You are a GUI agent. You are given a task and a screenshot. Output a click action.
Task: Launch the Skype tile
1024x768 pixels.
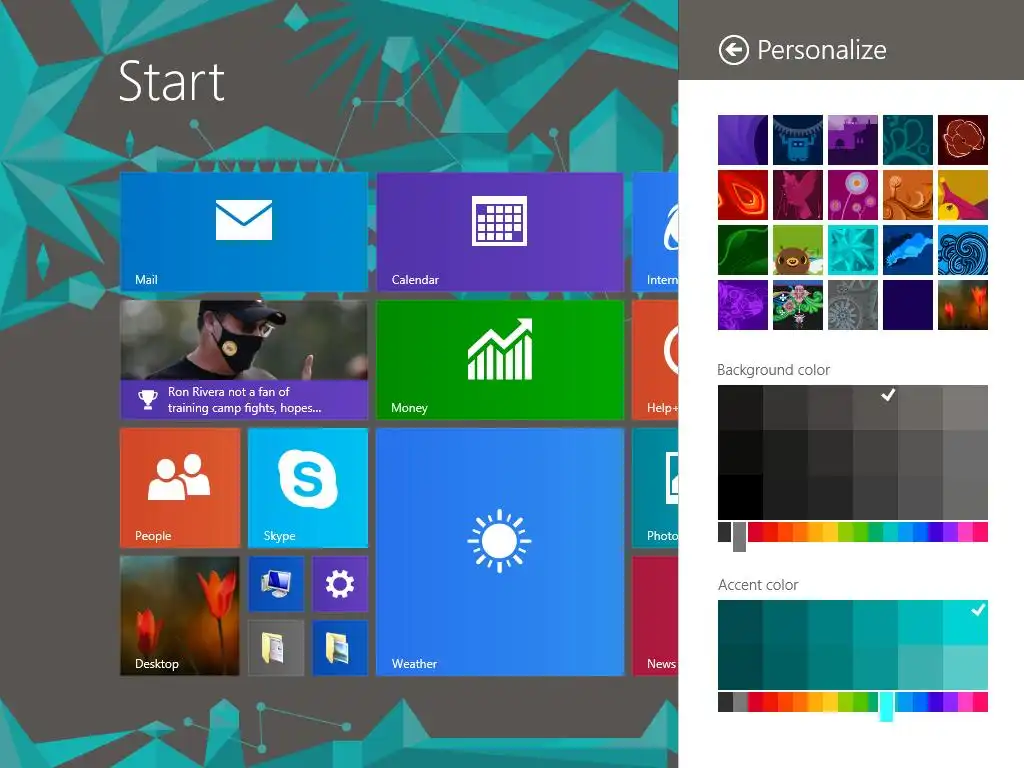coord(308,488)
